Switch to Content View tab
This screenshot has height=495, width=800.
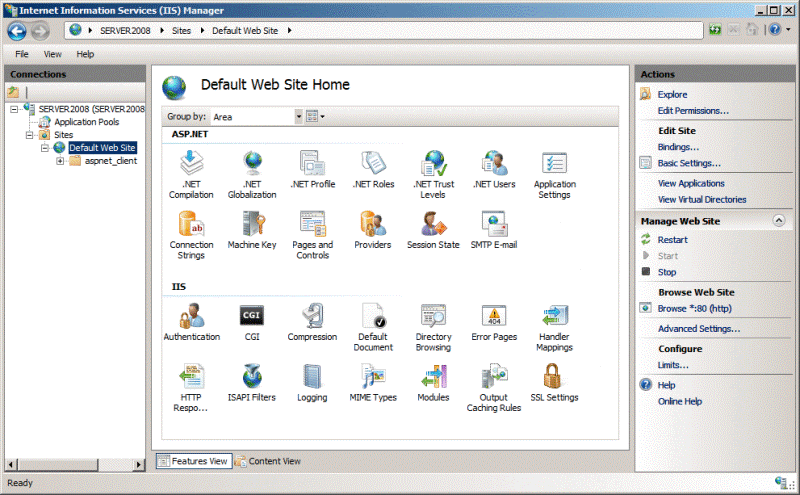(268, 461)
